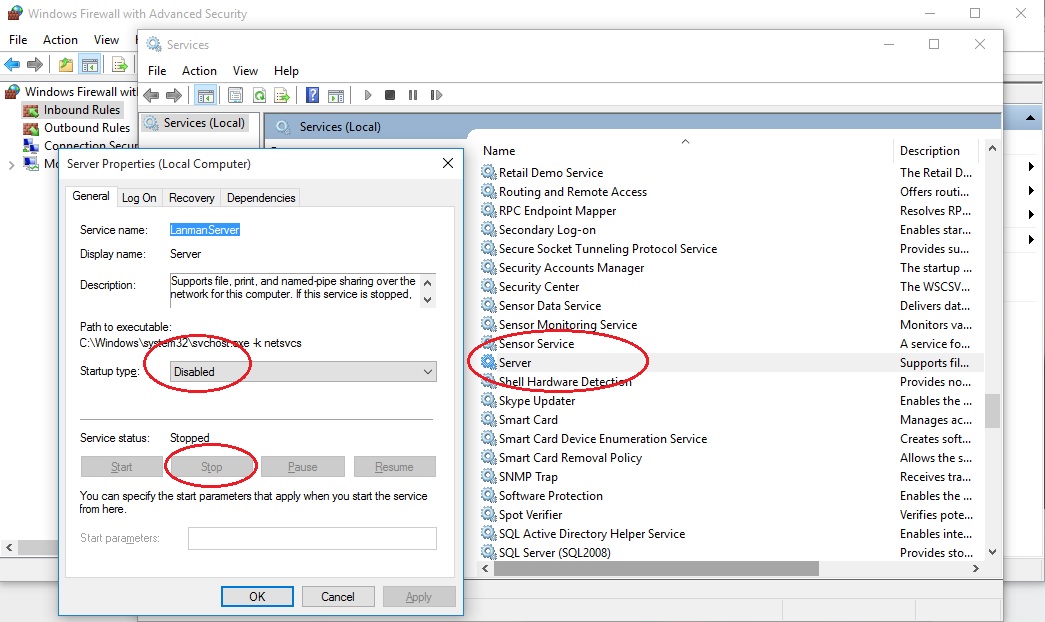Click the Properties icon in Services toolbar
Screen dimensions: 1045x622
[x=236, y=95]
